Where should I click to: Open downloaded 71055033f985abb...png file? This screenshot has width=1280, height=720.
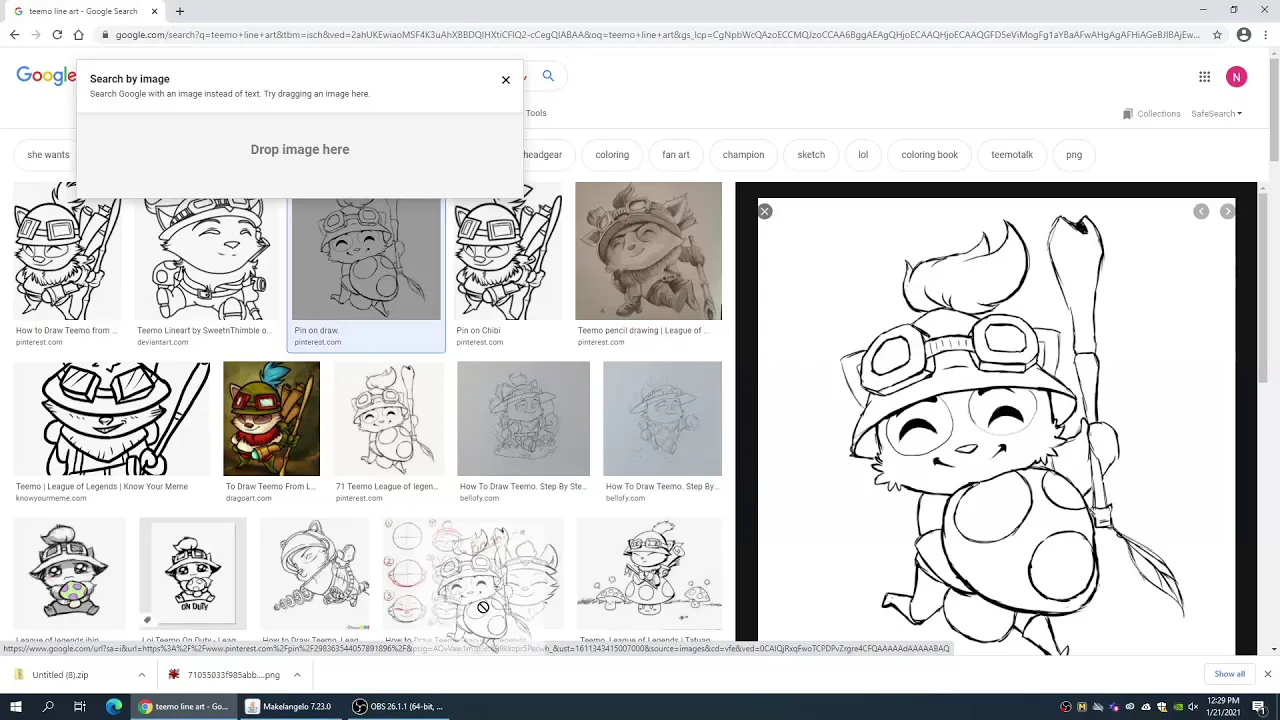click(225, 675)
